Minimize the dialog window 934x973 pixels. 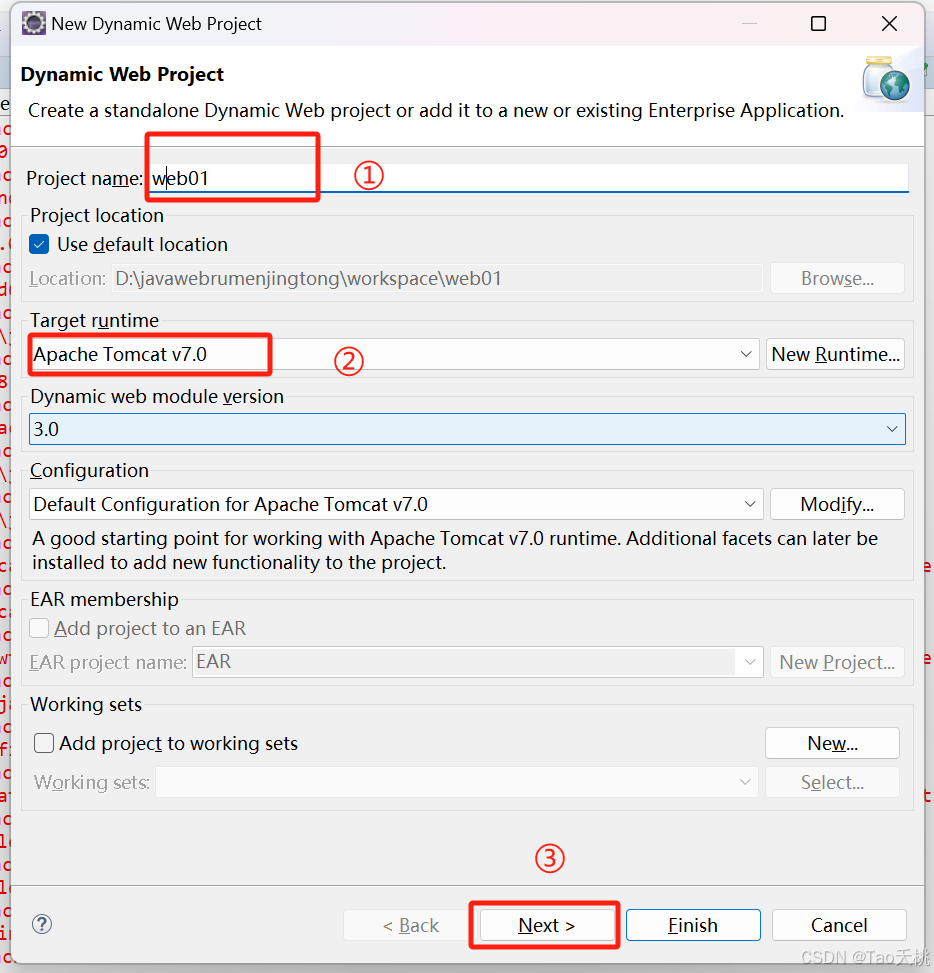749,24
